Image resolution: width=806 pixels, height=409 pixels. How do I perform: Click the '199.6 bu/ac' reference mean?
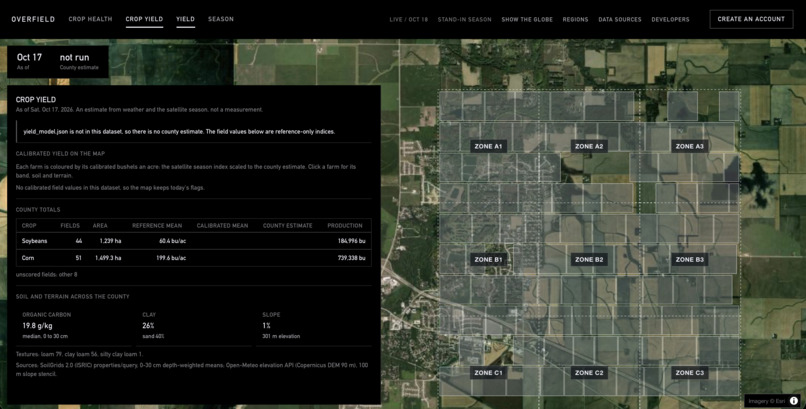pos(171,258)
